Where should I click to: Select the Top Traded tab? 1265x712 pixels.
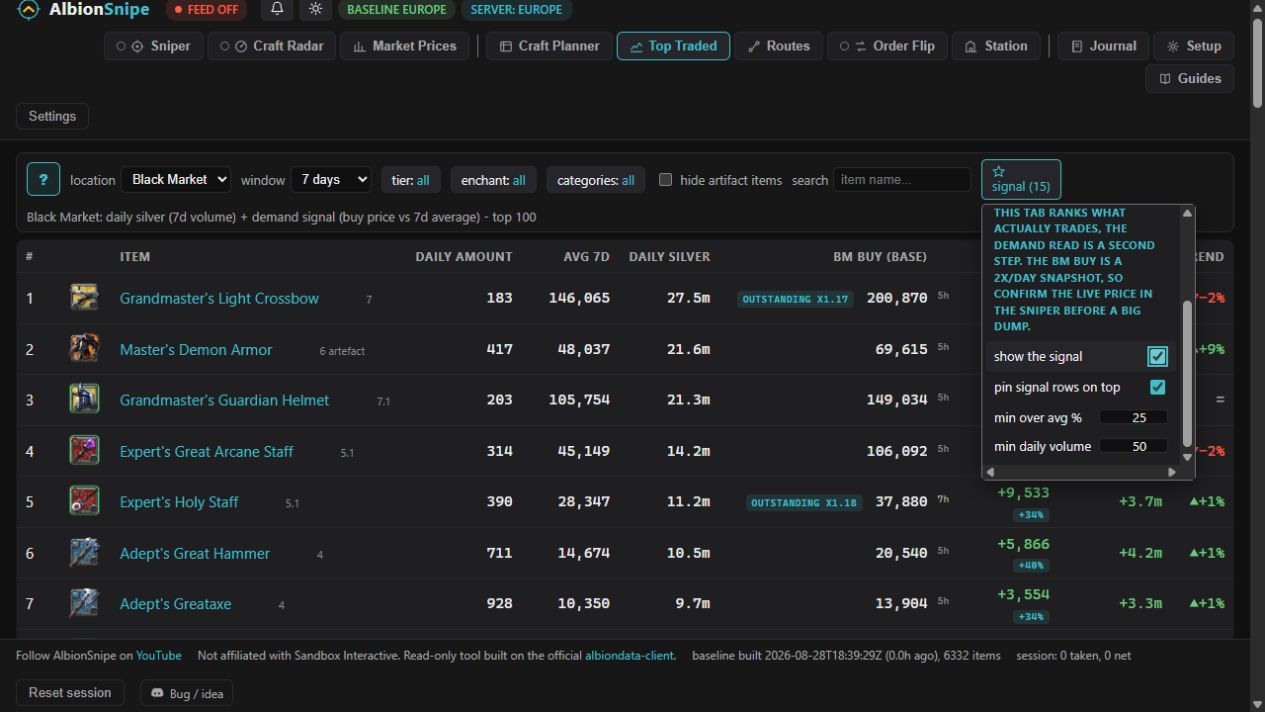pyautogui.click(x=673, y=46)
